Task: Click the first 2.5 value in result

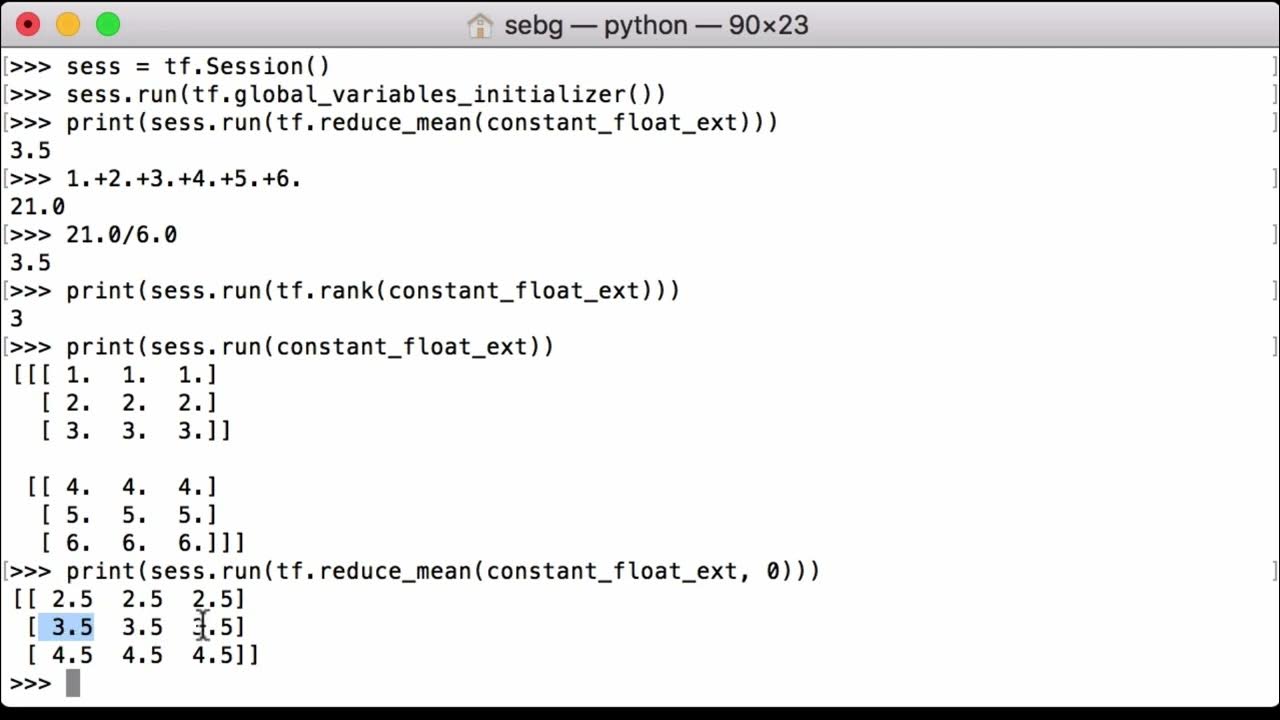Action: click(72, 599)
